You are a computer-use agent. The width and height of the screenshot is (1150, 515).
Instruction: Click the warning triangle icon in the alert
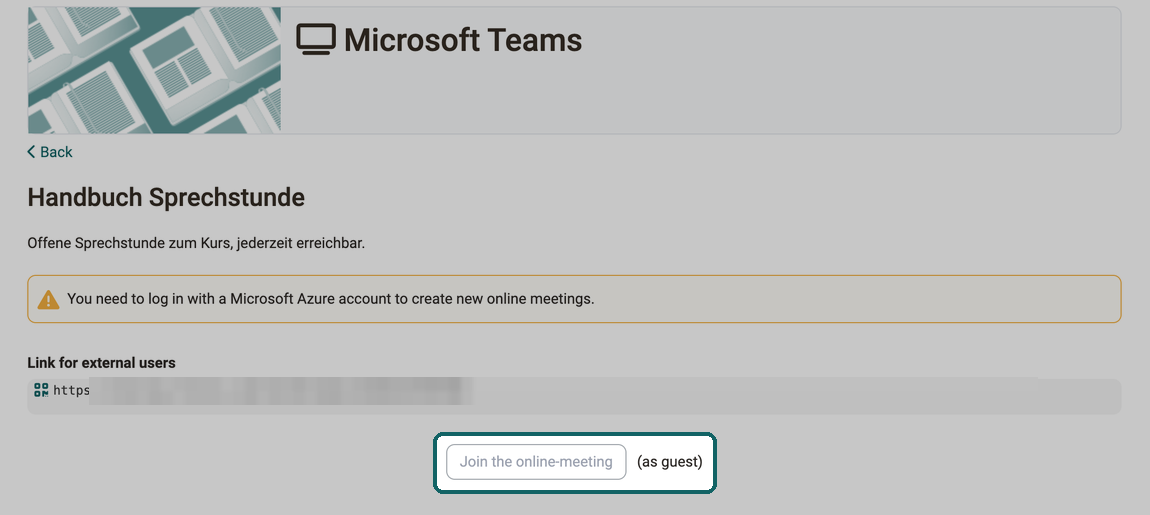[x=48, y=299]
